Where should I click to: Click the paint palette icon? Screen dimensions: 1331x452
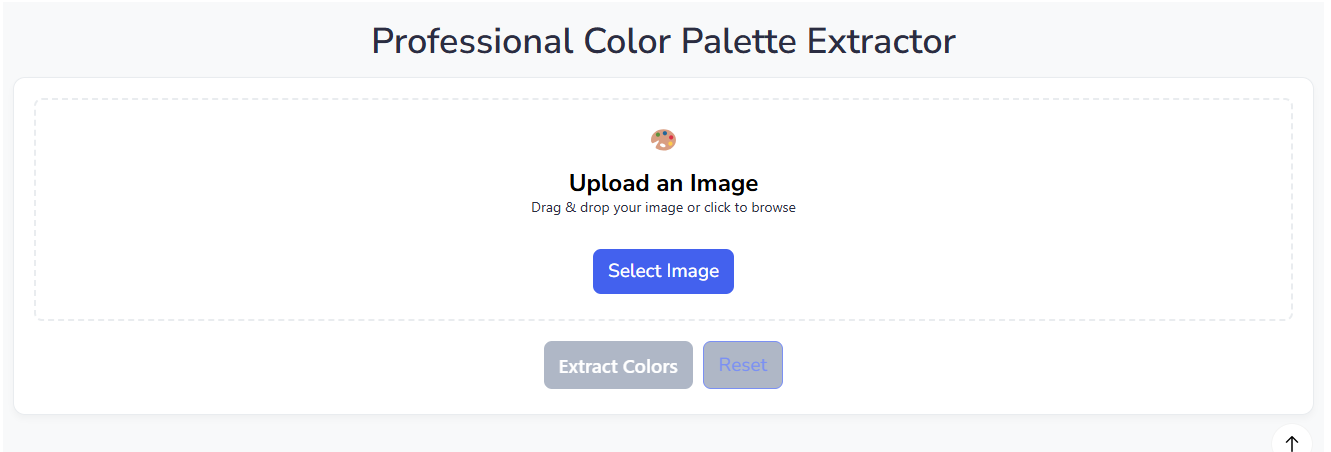[663, 140]
